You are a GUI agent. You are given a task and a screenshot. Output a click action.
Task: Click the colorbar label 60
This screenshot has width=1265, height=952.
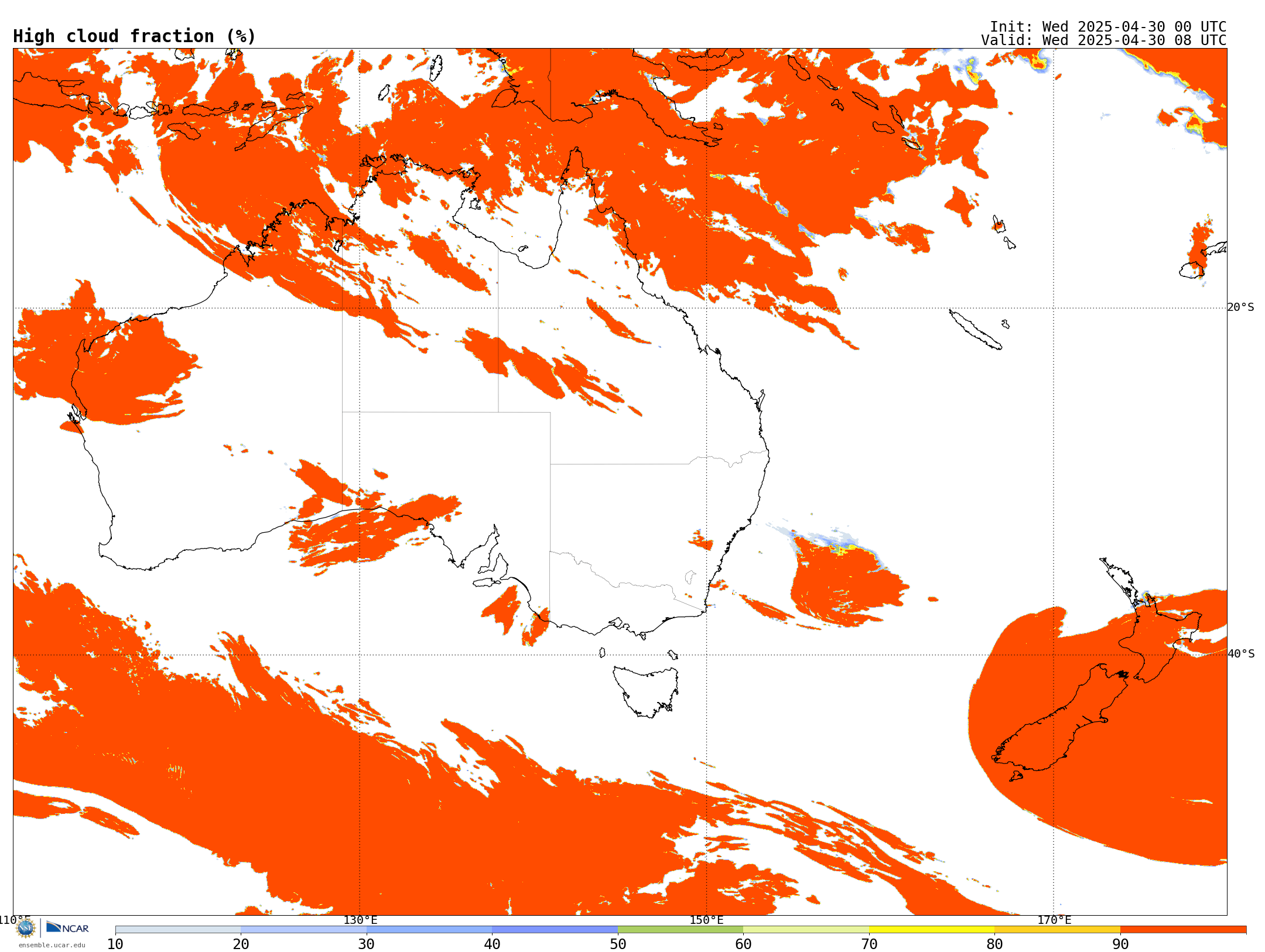tap(743, 944)
